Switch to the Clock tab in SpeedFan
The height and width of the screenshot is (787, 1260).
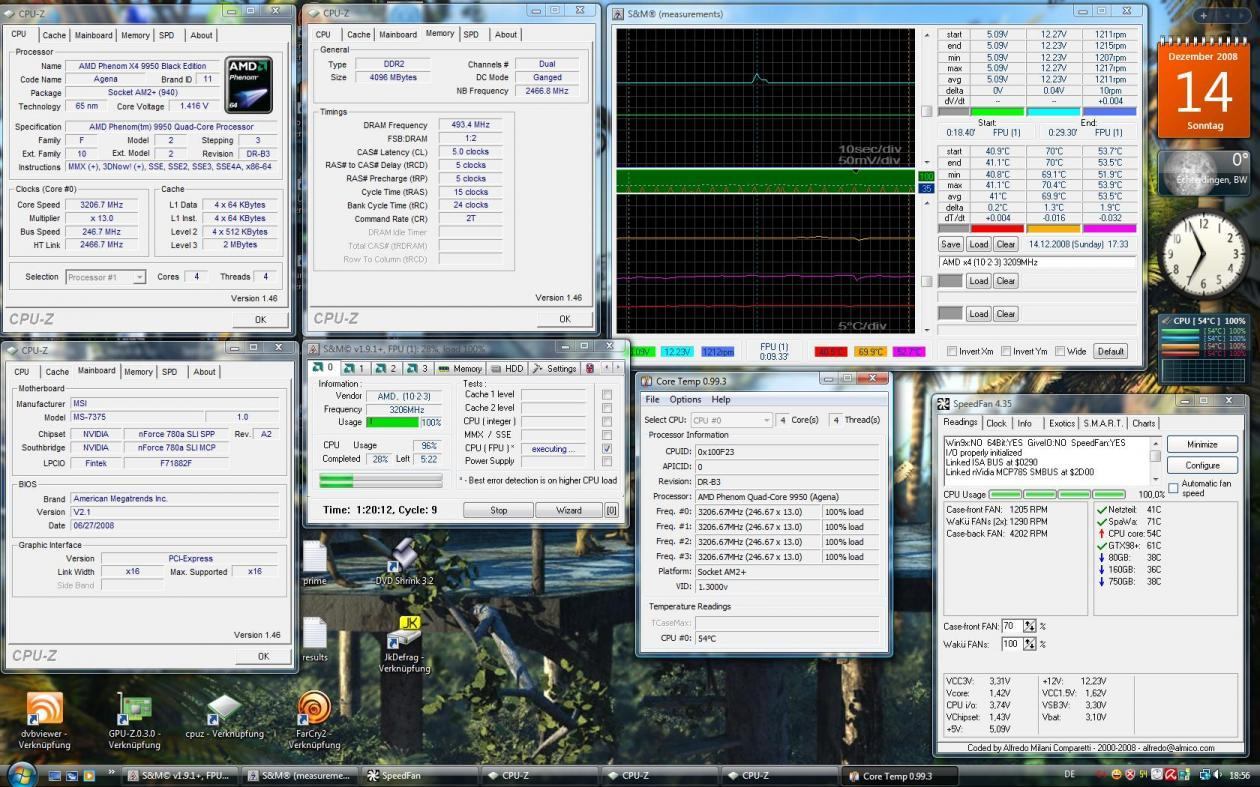[997, 423]
